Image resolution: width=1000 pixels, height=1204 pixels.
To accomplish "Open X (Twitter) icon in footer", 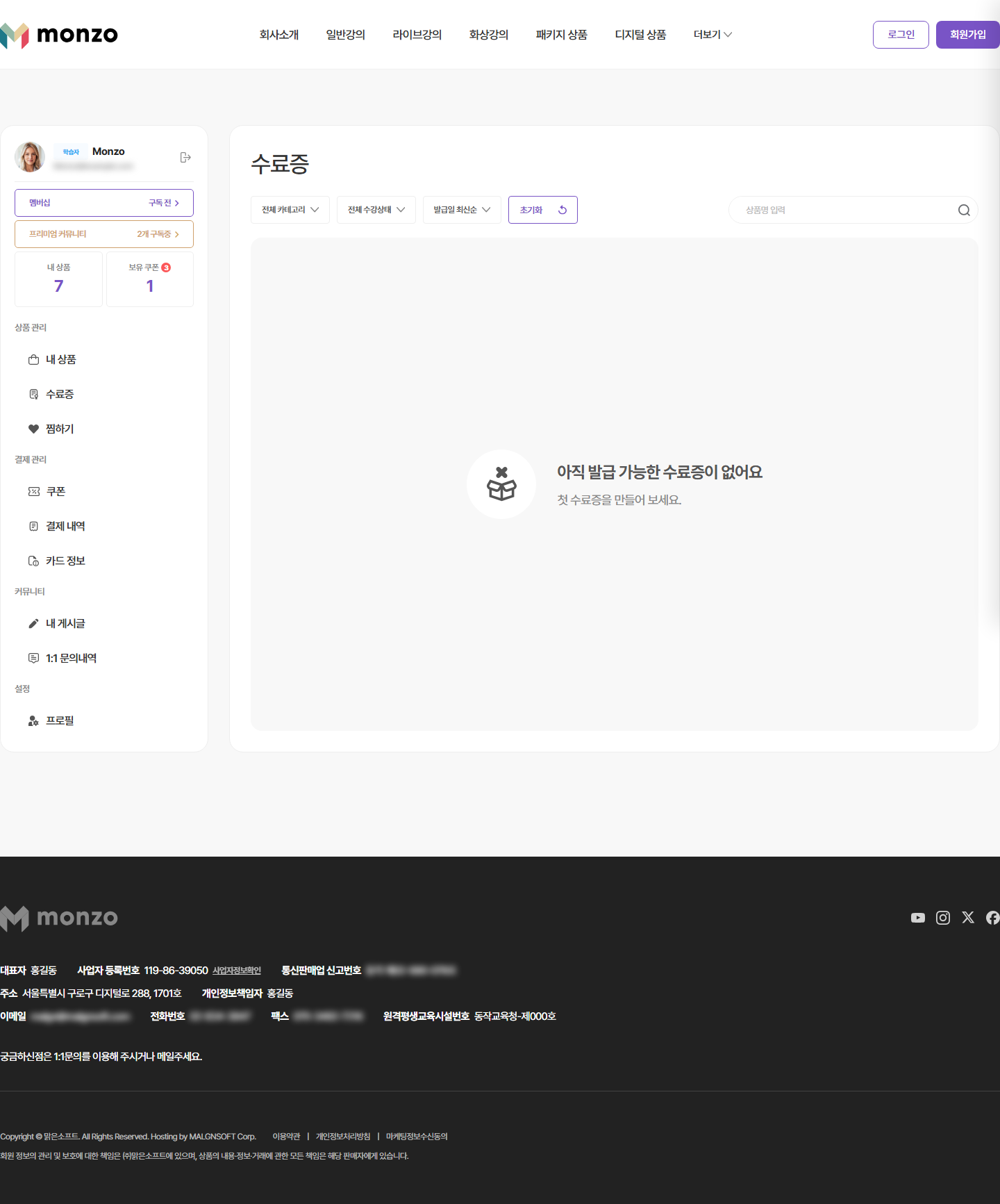I will pyautogui.click(x=968, y=918).
